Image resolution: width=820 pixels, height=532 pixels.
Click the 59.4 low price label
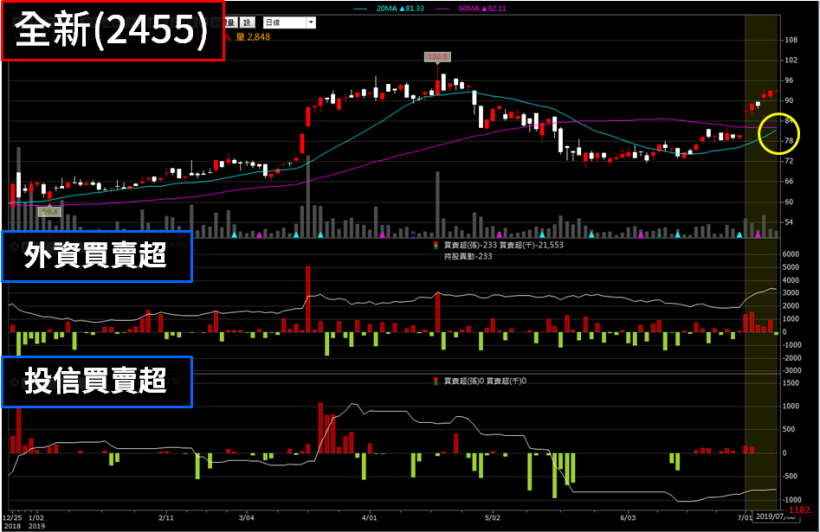click(x=50, y=211)
